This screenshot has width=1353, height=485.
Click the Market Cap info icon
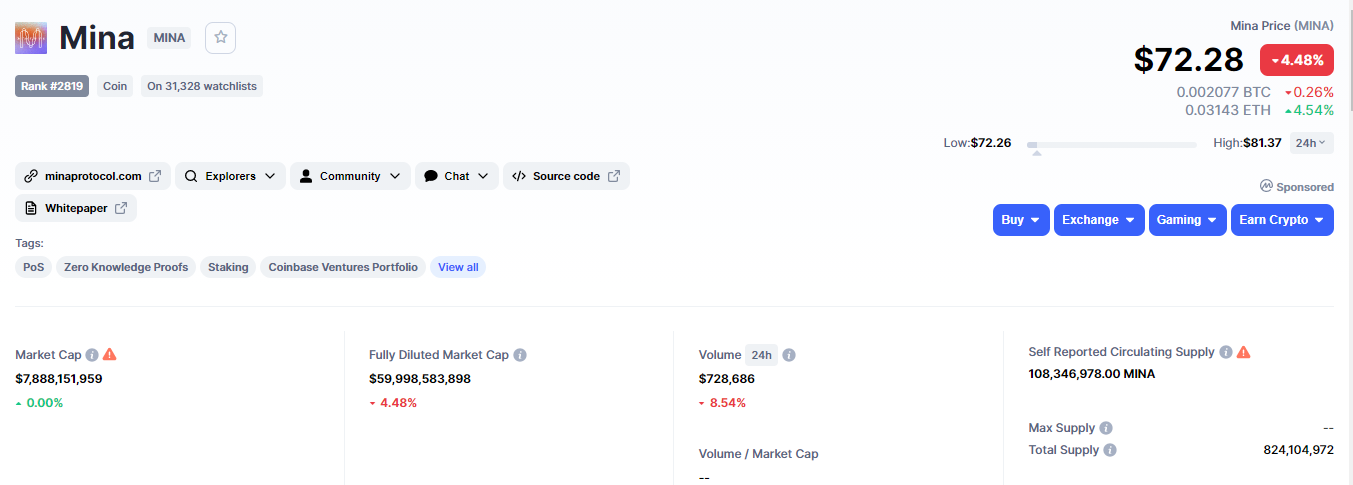(x=92, y=355)
